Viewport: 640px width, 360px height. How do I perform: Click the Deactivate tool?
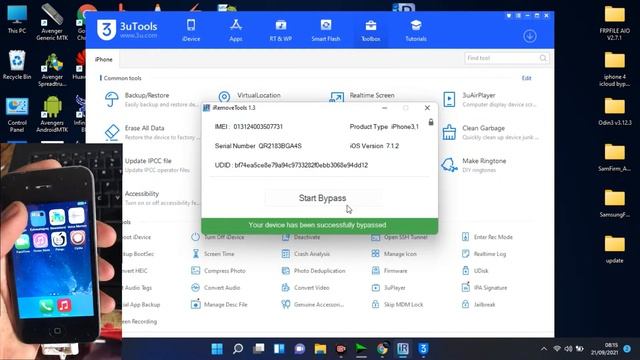(301, 237)
